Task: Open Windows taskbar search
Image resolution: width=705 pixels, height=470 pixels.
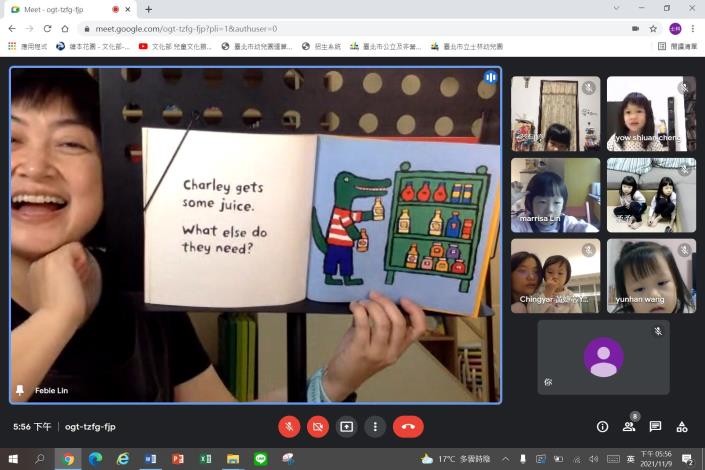Action: click(40, 459)
